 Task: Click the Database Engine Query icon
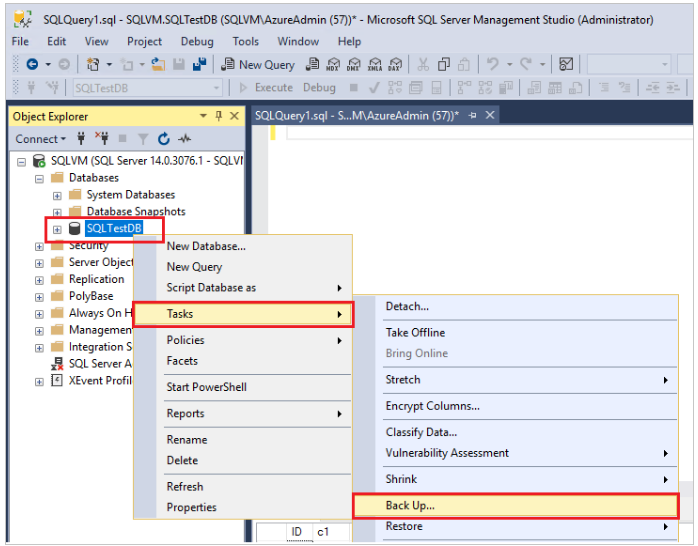click(312, 65)
